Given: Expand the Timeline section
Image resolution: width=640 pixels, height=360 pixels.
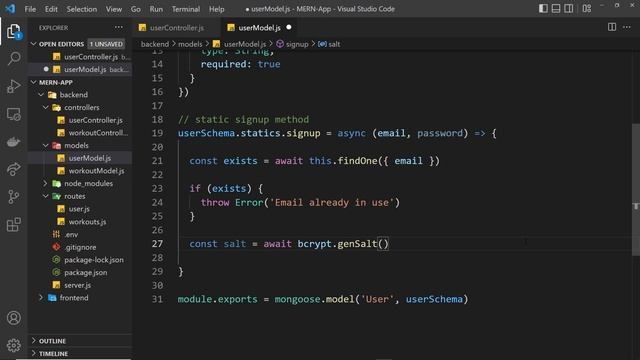Looking at the screenshot, I should tap(80, 353).
